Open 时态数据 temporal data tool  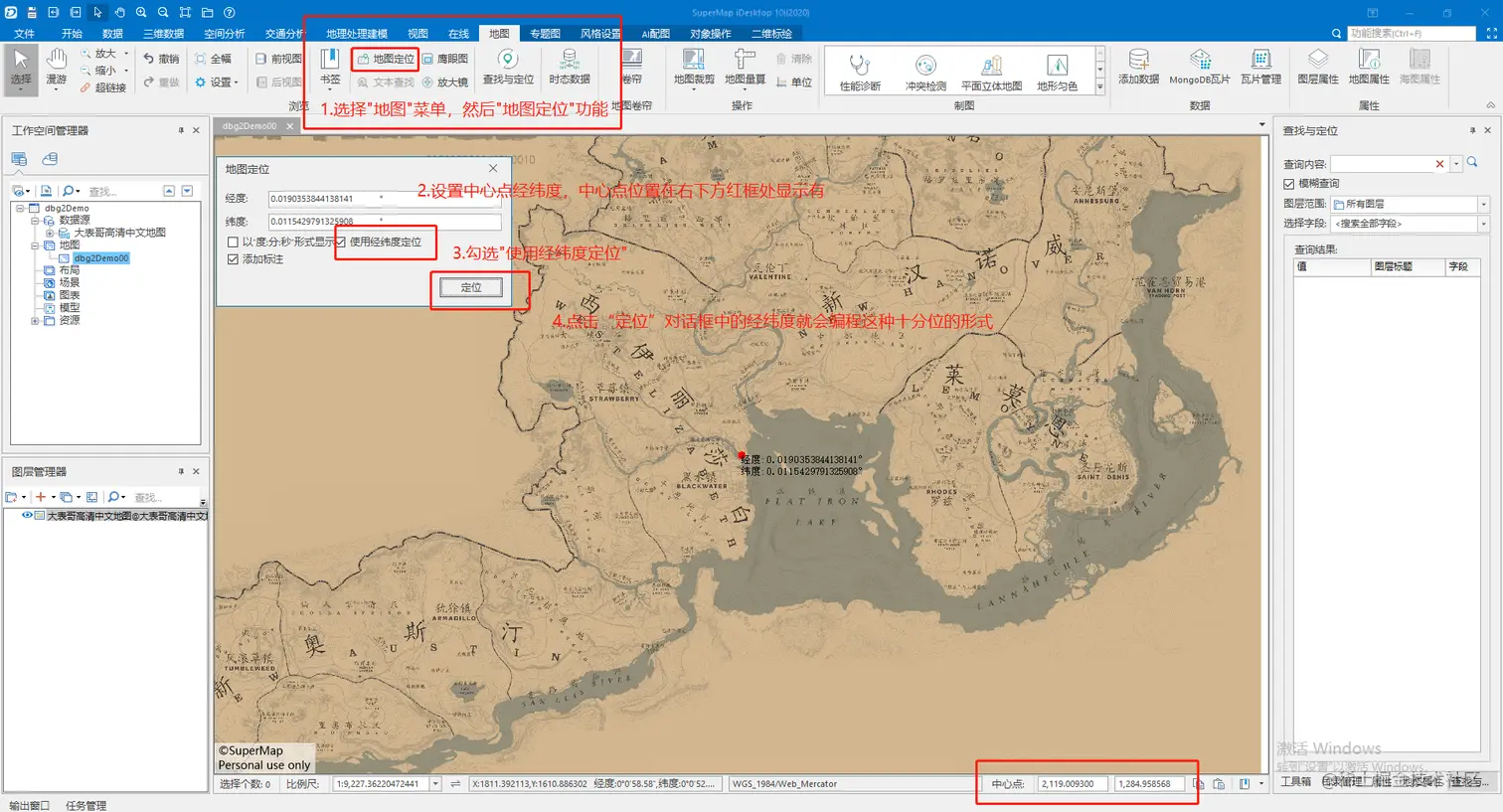point(570,67)
